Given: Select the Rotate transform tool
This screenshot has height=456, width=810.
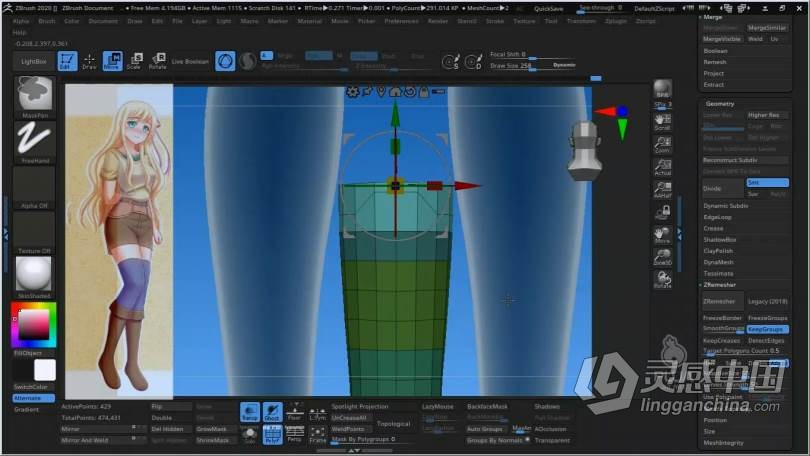Looking at the screenshot, I should click(x=157, y=61).
